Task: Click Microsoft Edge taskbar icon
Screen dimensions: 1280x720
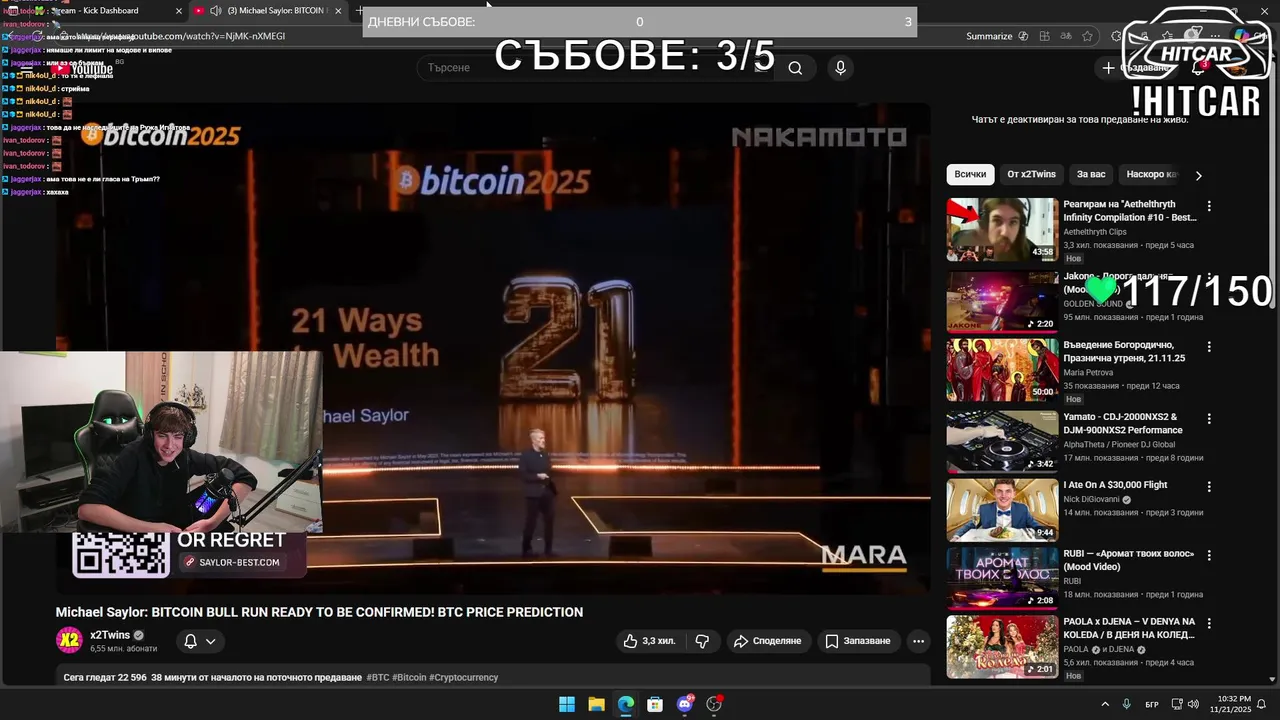Action: (x=625, y=704)
